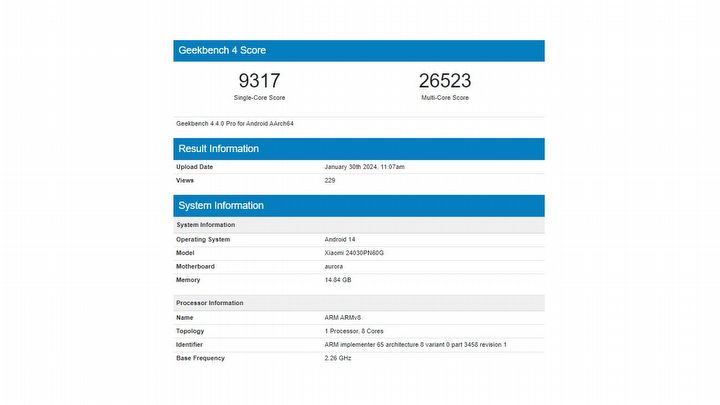Click the Result Information header bar

click(358, 148)
